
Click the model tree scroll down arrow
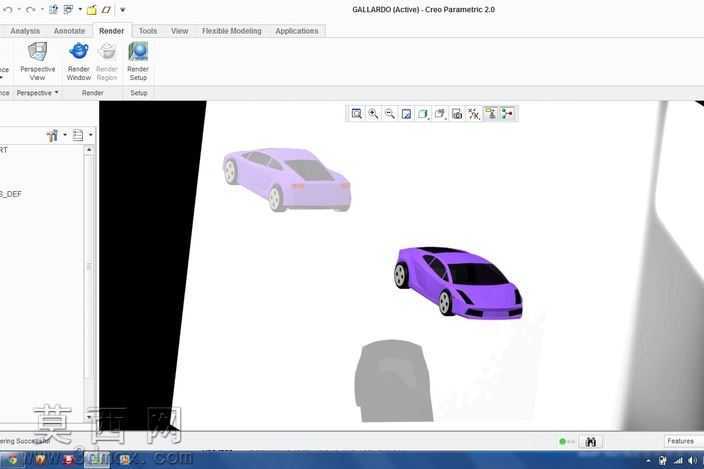(89, 416)
